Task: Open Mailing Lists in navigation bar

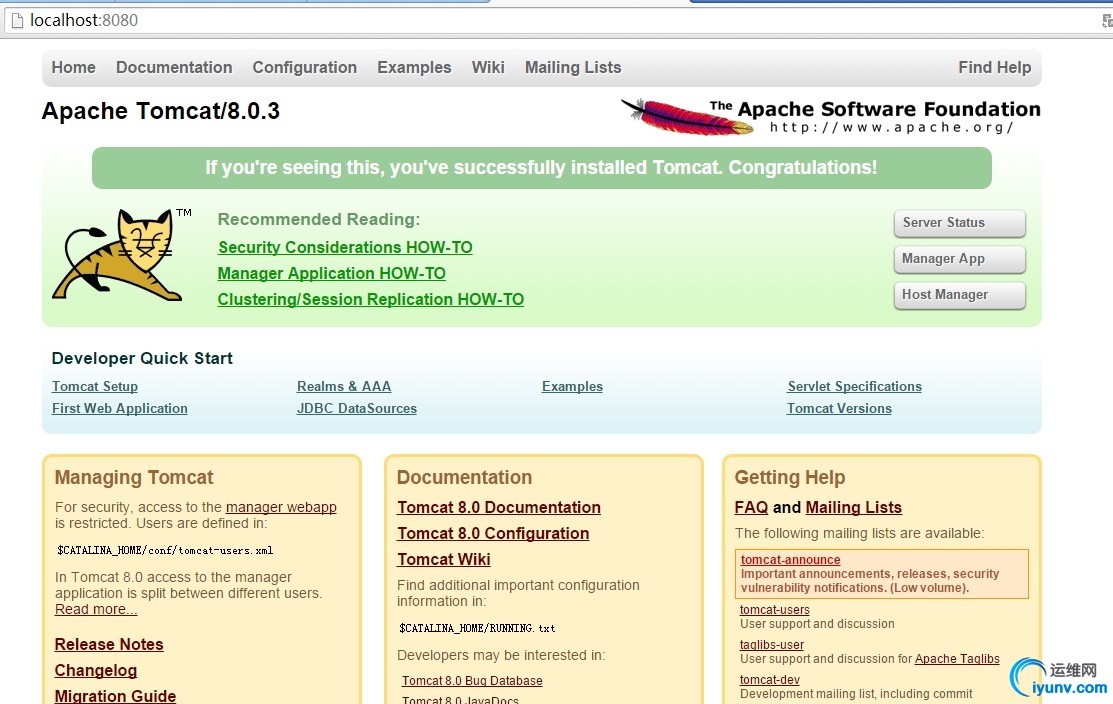Action: [573, 67]
